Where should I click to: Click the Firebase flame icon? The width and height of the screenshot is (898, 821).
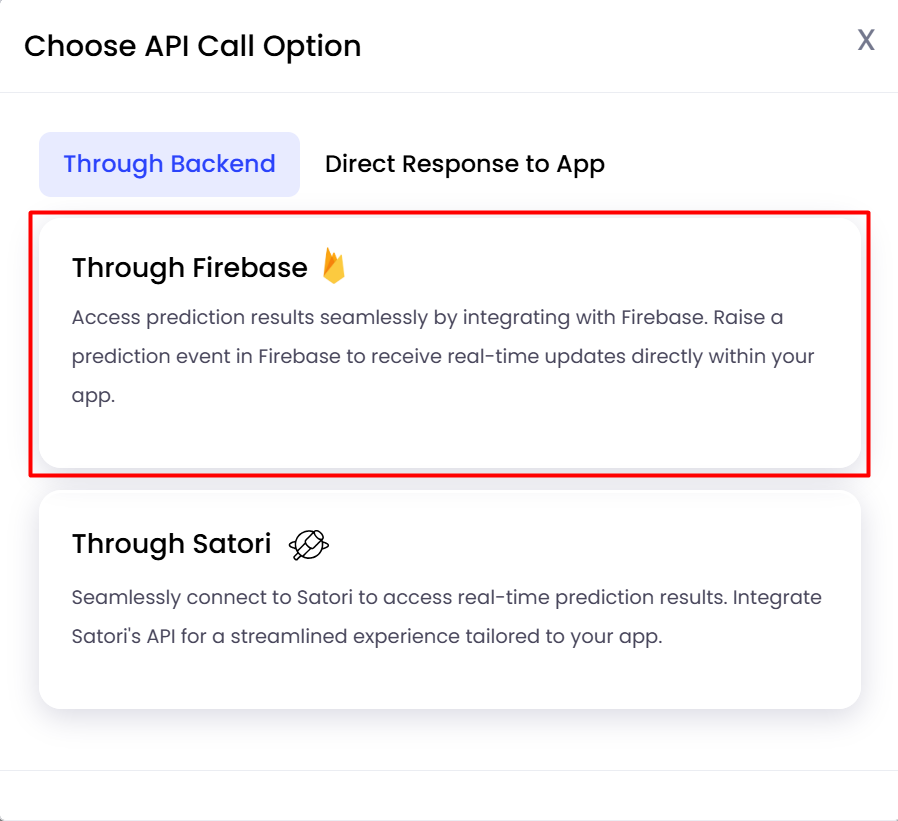pos(333,266)
